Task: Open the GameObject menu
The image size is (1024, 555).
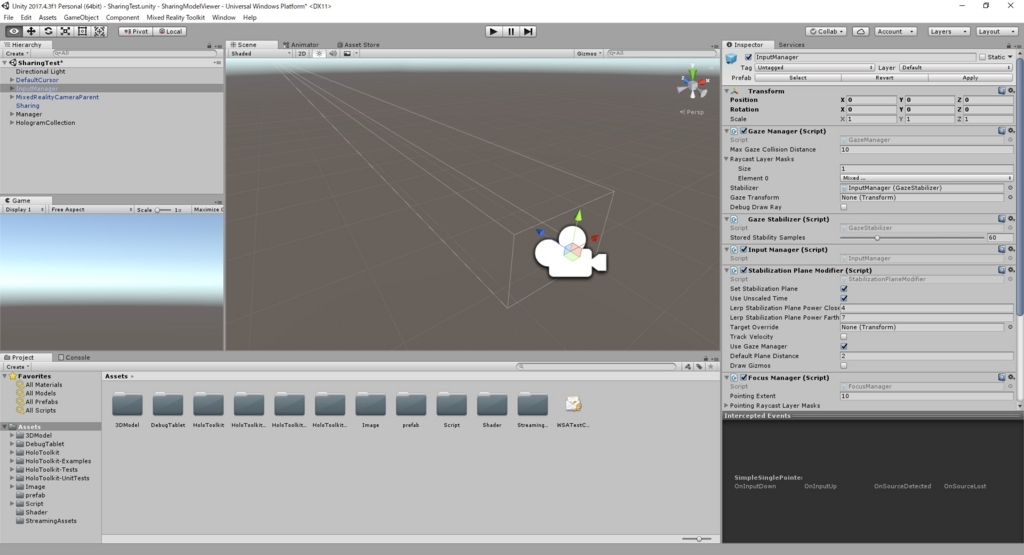Action: tap(81, 18)
